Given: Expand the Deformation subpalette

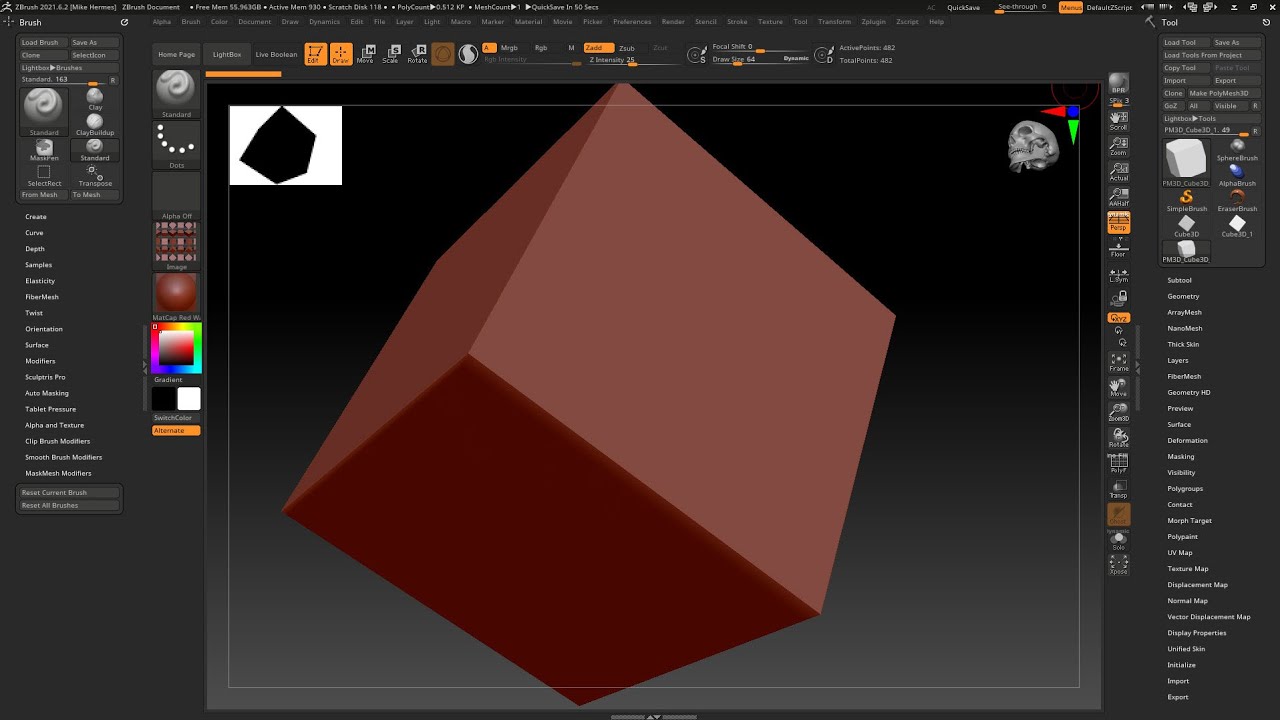Looking at the screenshot, I should [1187, 440].
